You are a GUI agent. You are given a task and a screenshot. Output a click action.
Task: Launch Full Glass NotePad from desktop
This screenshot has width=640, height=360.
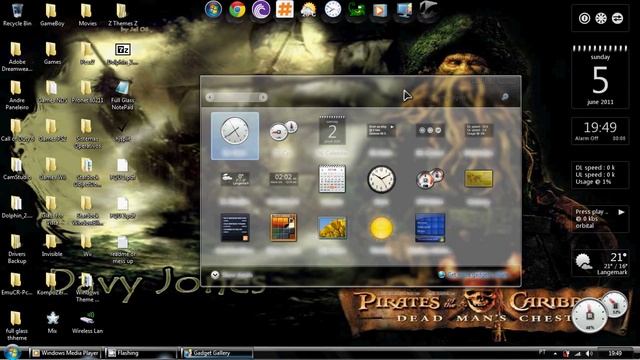click(x=122, y=95)
